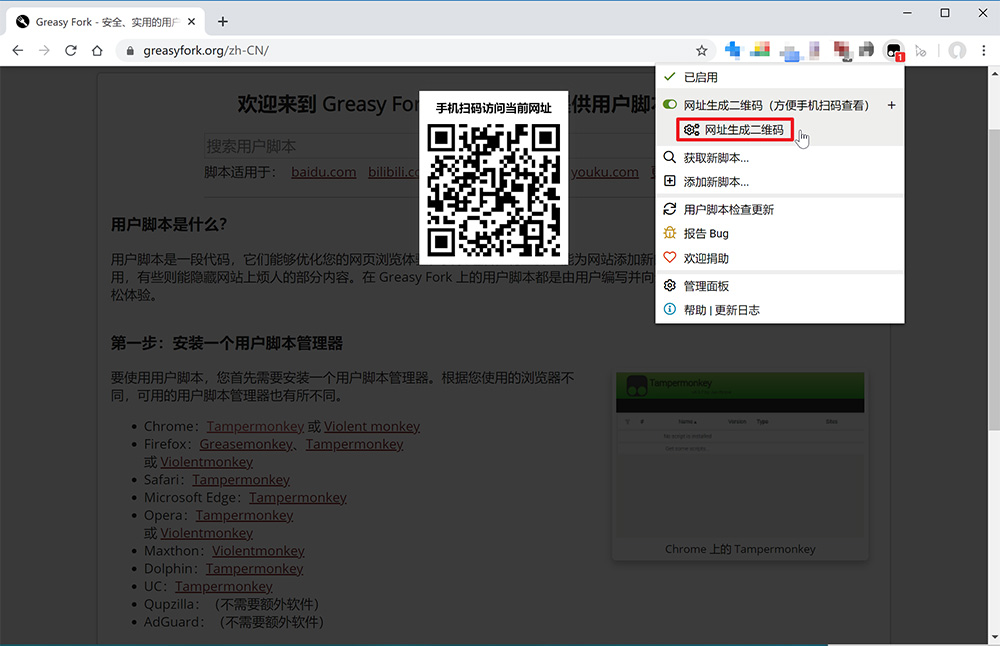
Task: Click the Tampermonkey extension icon in toolbar
Action: pyautogui.click(x=894, y=50)
